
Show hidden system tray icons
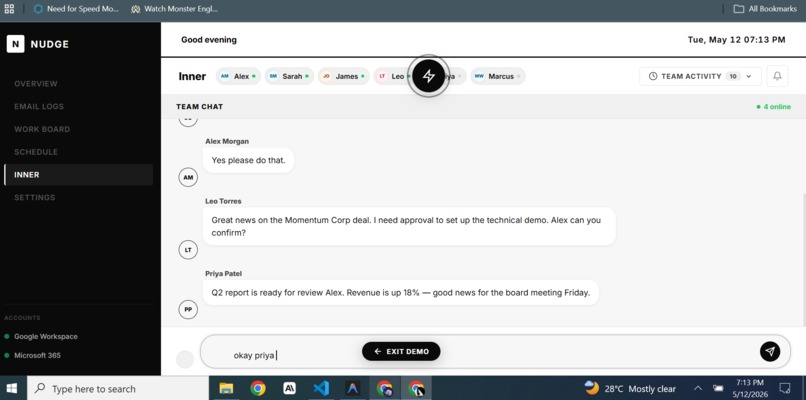click(x=698, y=388)
